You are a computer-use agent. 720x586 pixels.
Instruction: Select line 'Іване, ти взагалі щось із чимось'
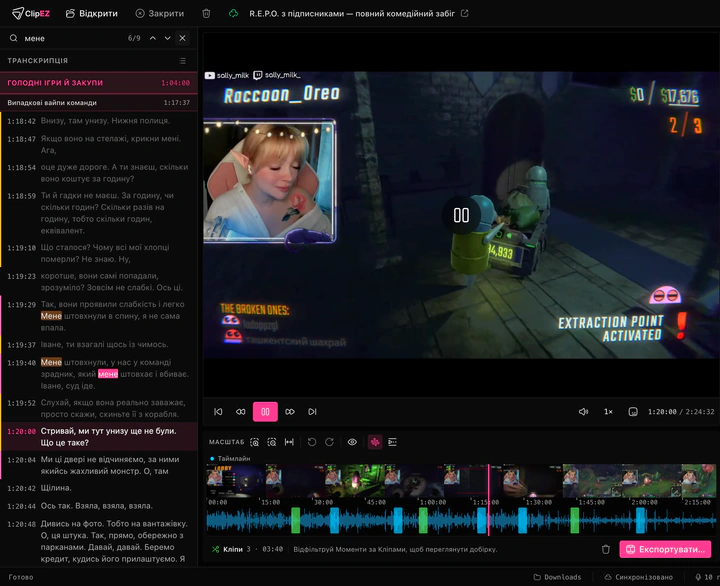[x=99, y=344]
